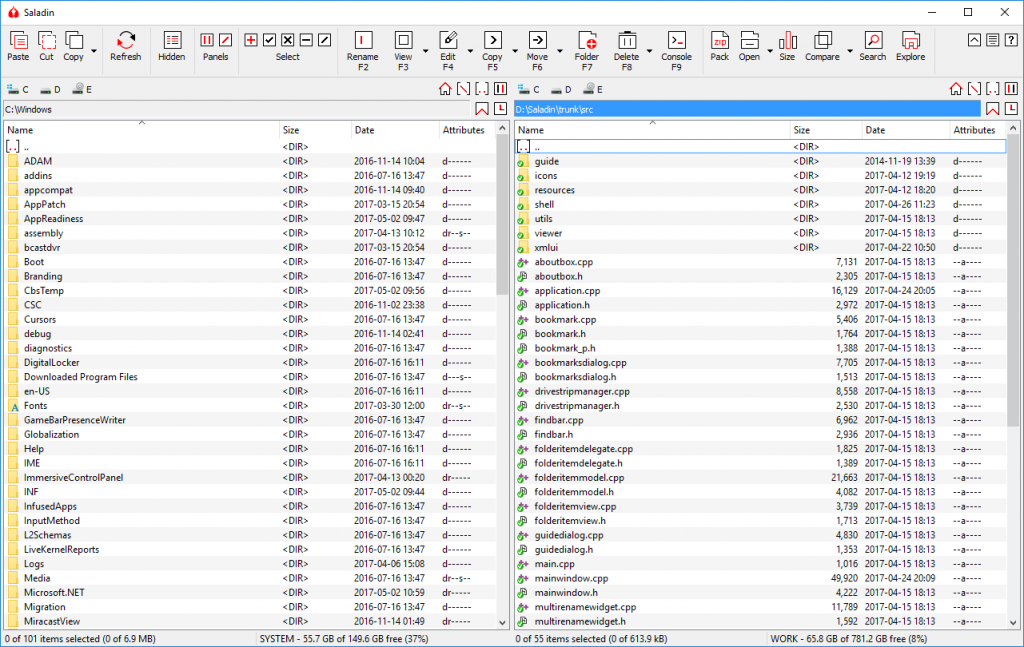Click the Select All checkmark icon
Viewport: 1024px width, 647px height.
(269, 40)
